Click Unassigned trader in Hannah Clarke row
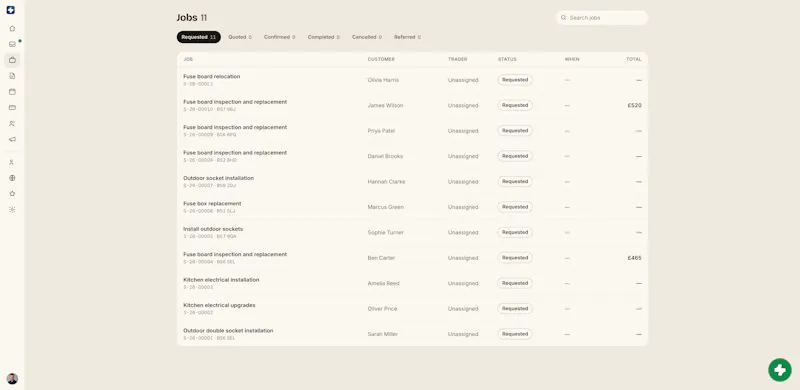The image size is (800, 390). coord(463,182)
